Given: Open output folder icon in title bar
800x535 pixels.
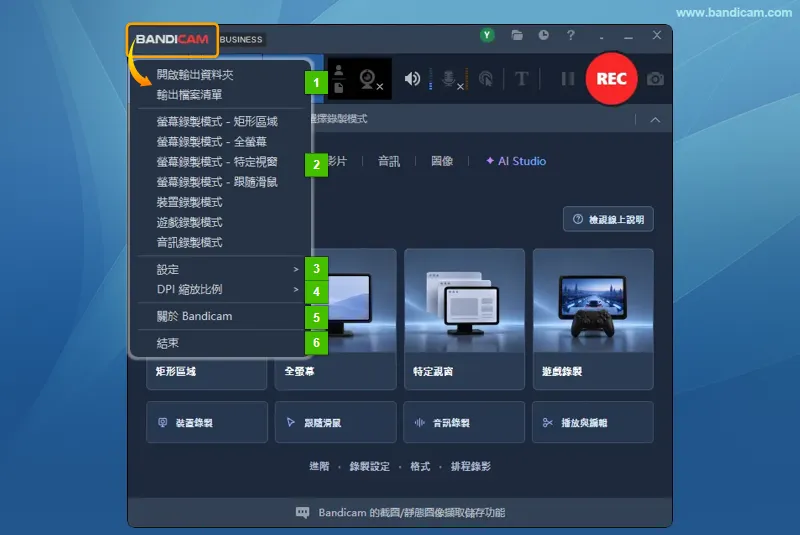Looking at the screenshot, I should pos(517,35).
